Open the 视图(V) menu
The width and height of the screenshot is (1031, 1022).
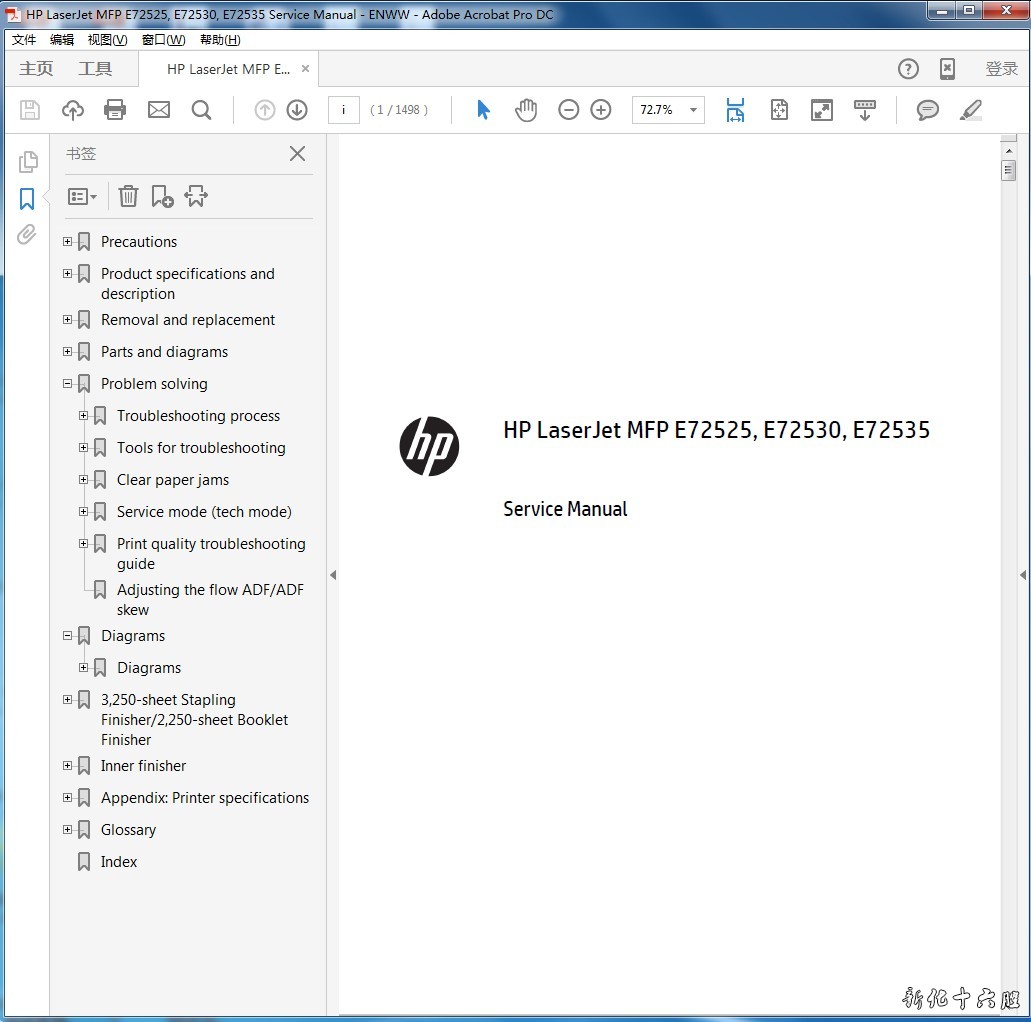(x=107, y=40)
